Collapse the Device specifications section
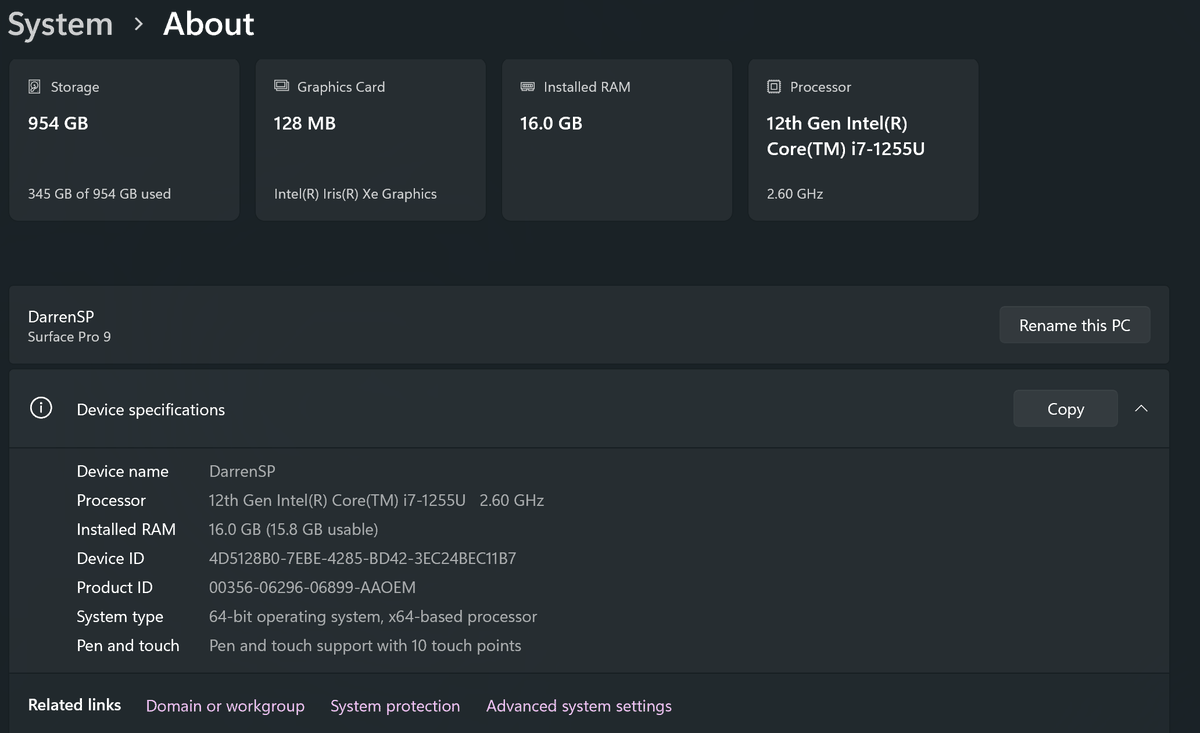The image size is (1200, 733). [1141, 409]
